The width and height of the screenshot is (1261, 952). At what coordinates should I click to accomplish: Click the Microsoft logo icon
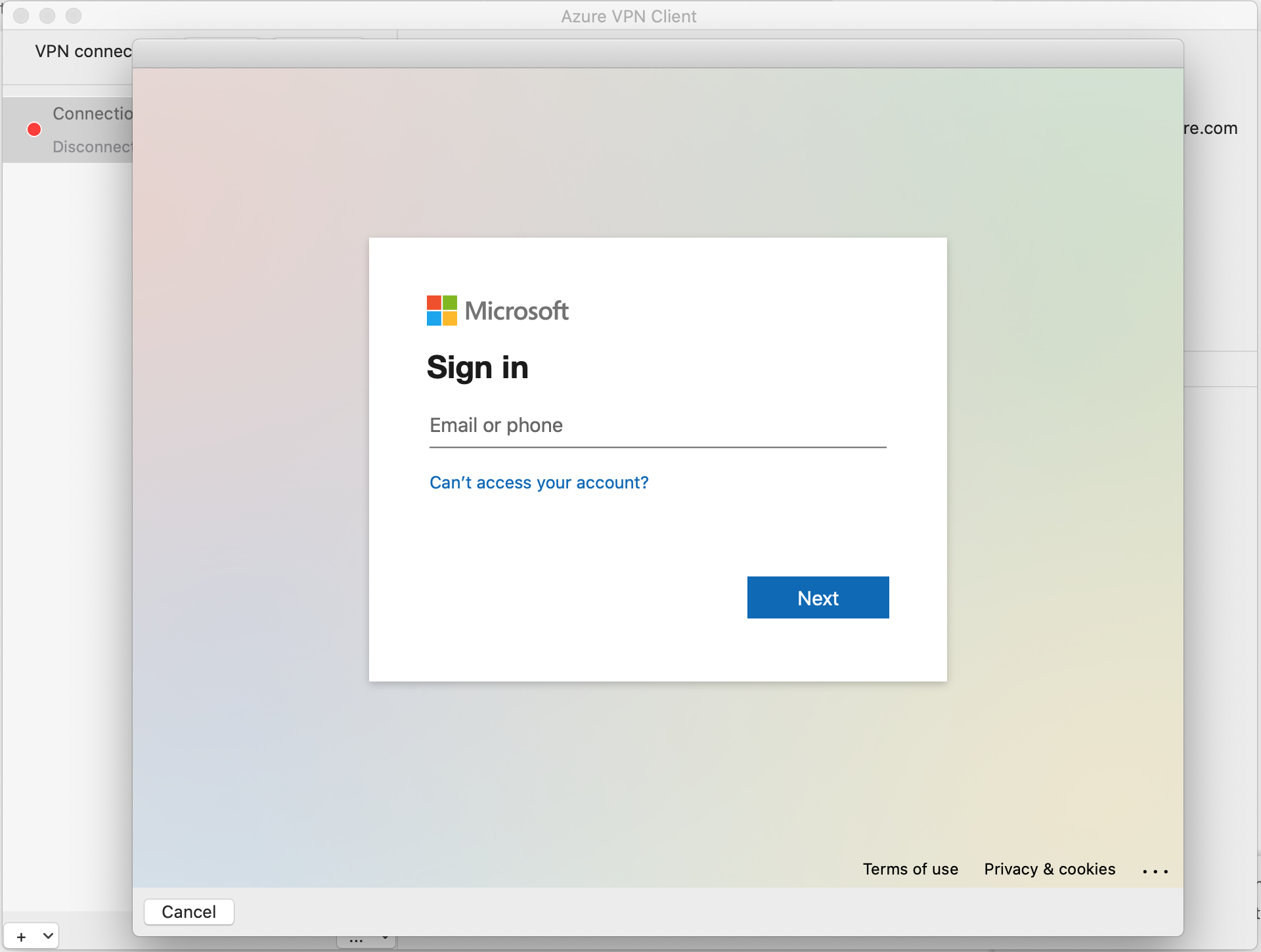click(x=444, y=310)
